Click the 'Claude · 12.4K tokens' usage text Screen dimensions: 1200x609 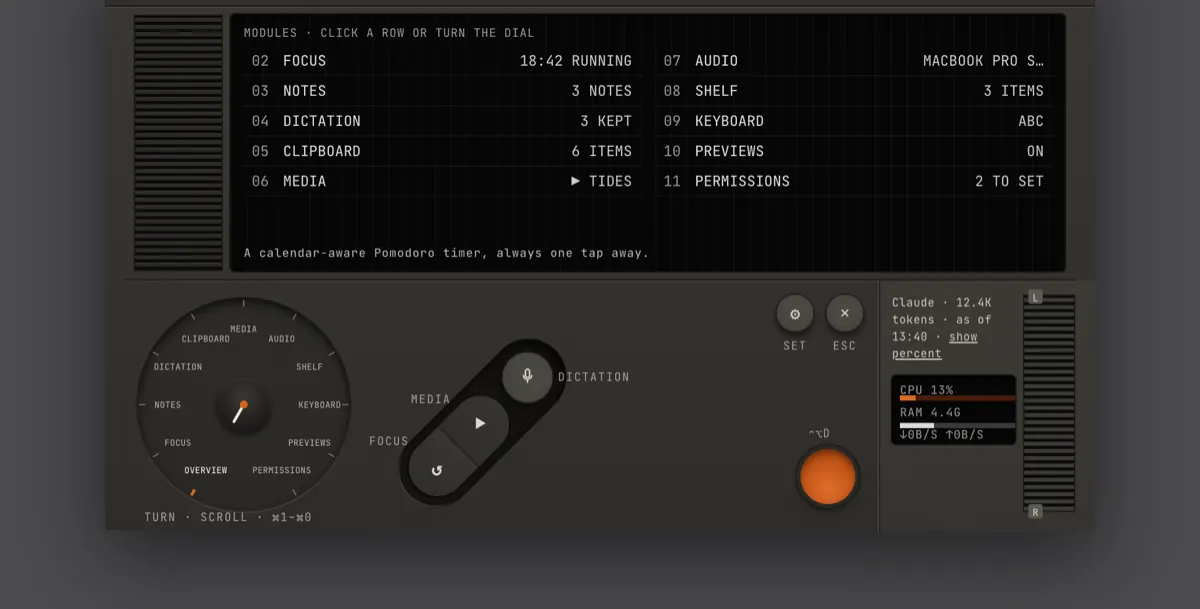tap(942, 311)
